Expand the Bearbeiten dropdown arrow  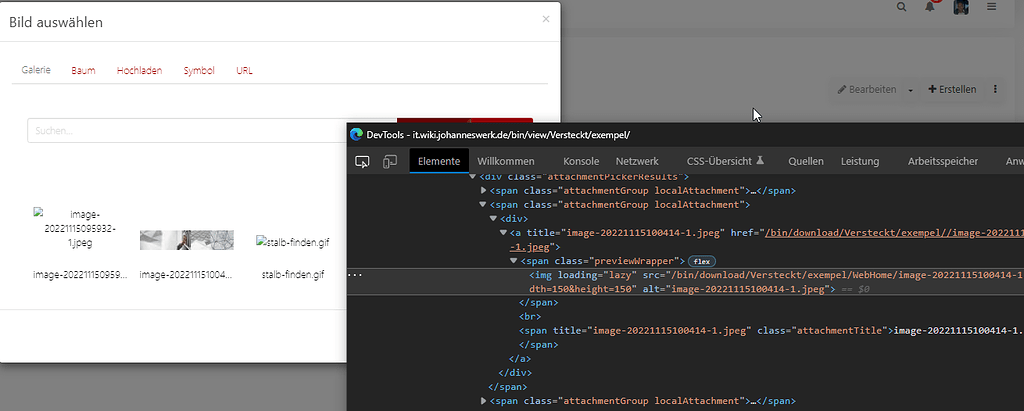coord(911,90)
